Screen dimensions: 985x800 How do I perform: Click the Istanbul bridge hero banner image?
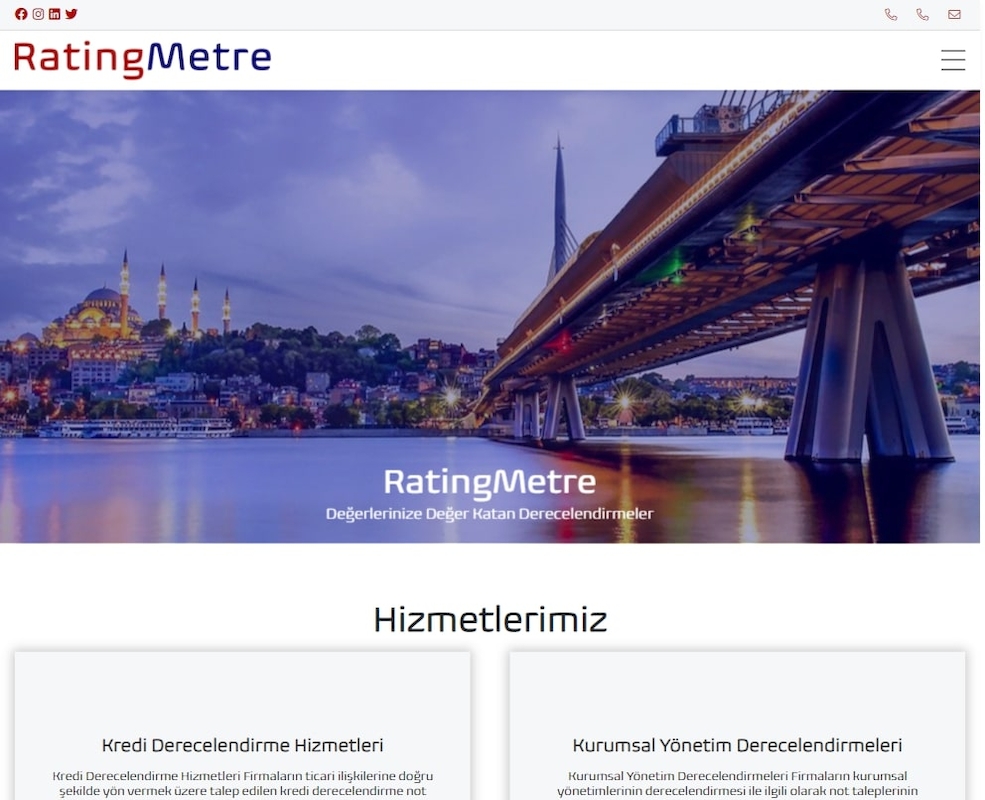[x=490, y=316]
